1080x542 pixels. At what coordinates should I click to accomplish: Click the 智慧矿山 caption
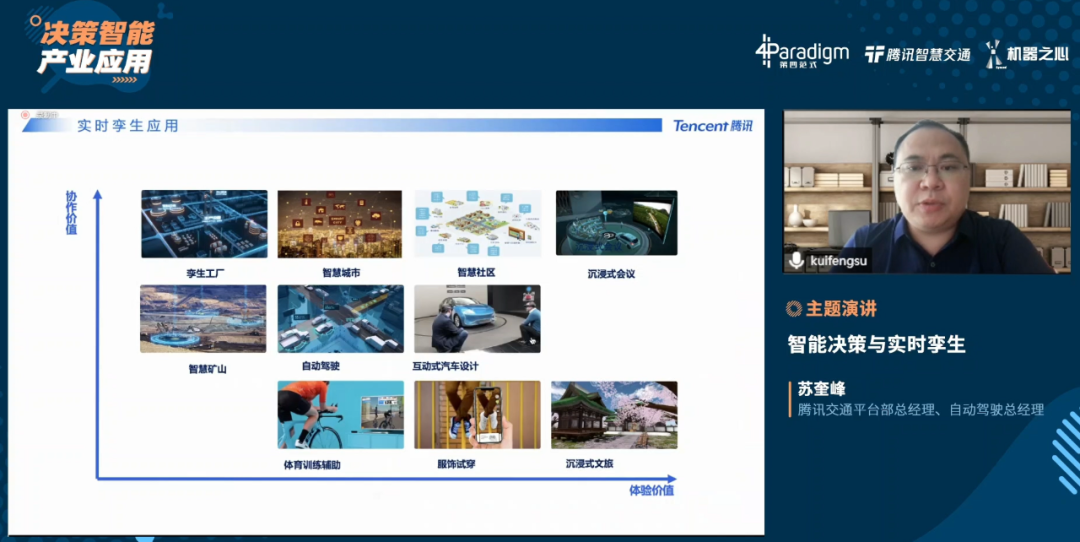point(207,369)
